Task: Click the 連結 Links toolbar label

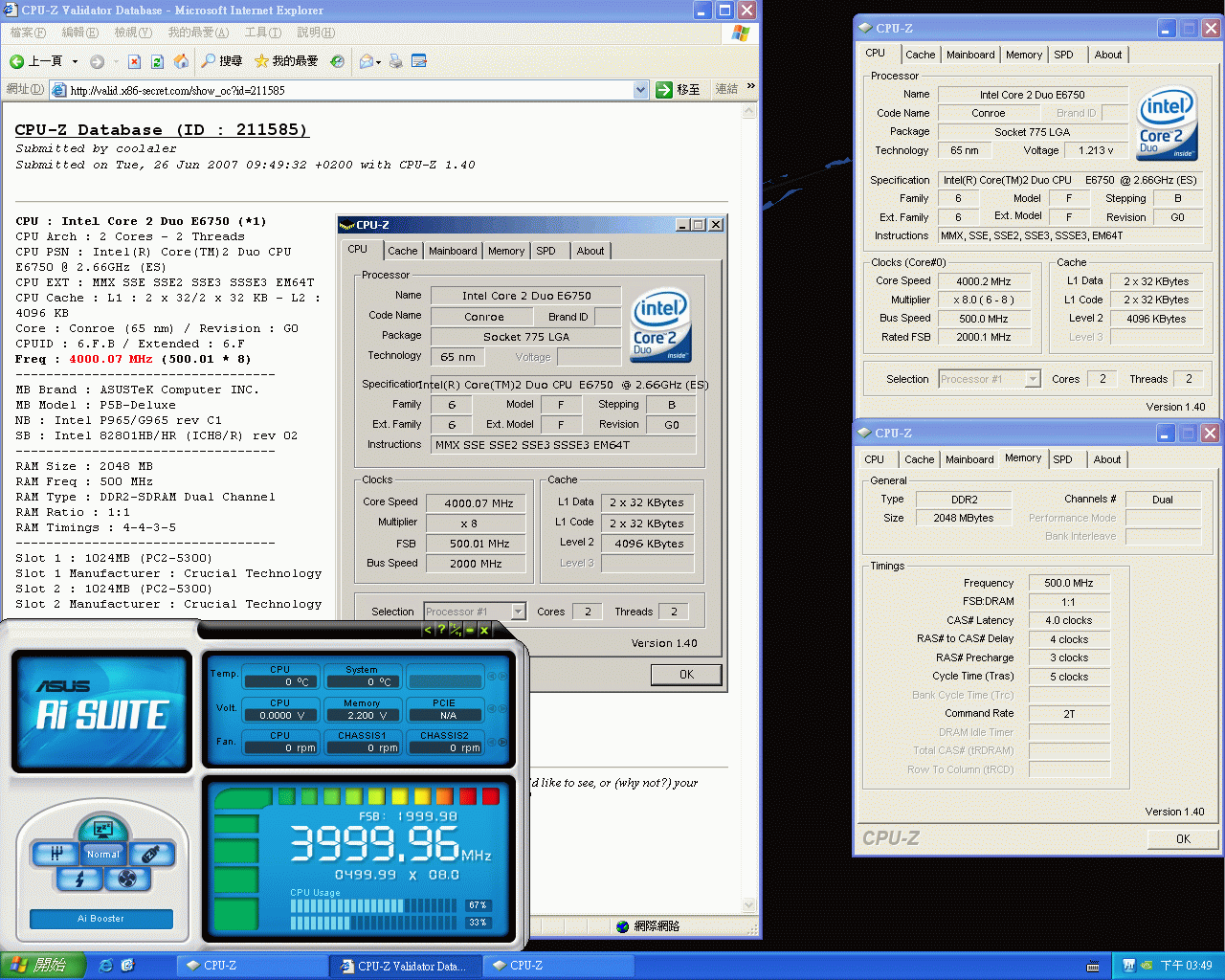Action: pos(726,89)
